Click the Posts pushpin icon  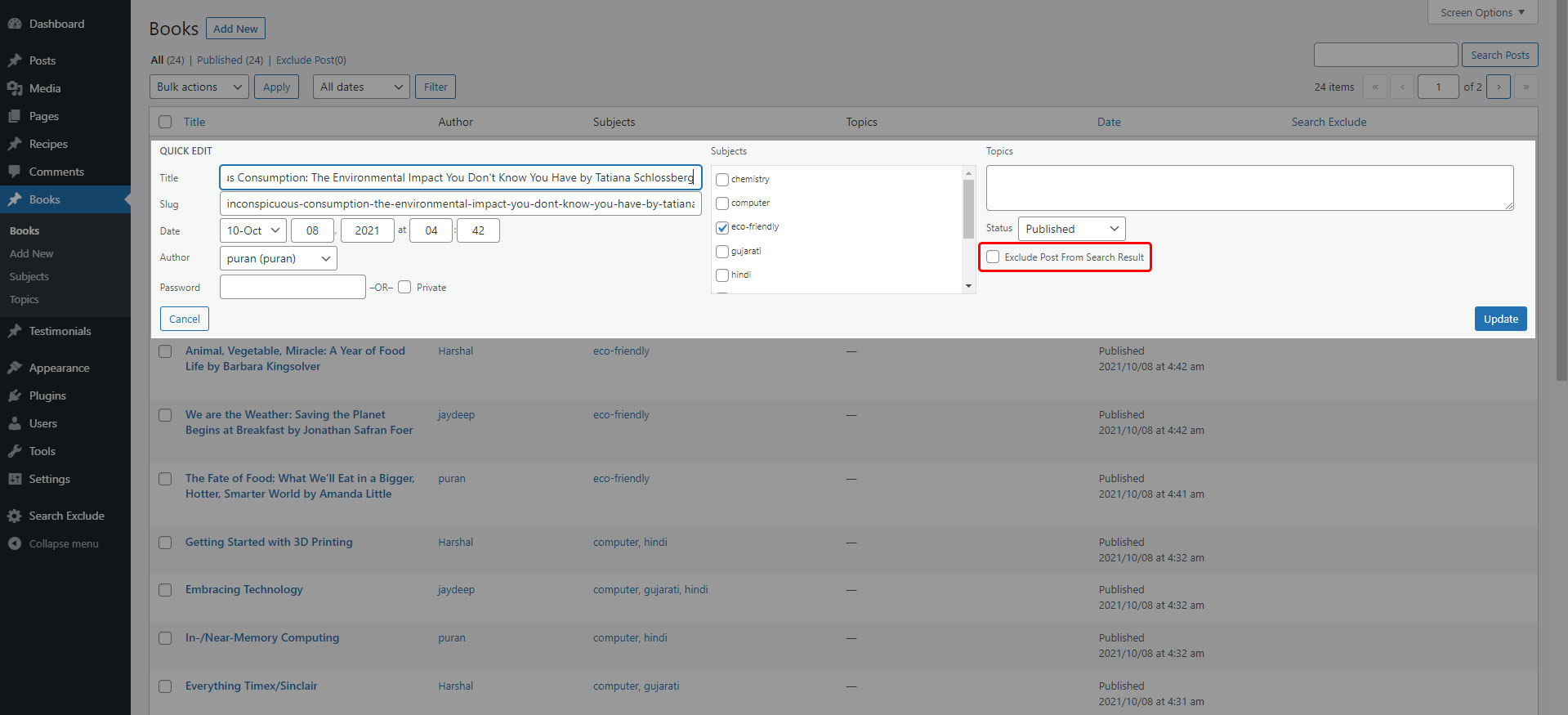(x=15, y=60)
